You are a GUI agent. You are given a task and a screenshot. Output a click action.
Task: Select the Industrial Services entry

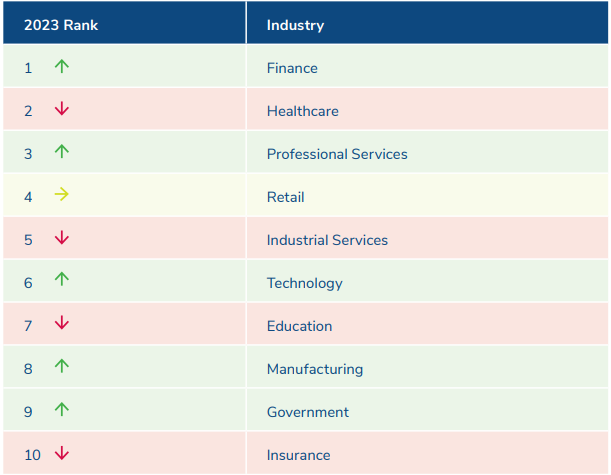point(327,240)
